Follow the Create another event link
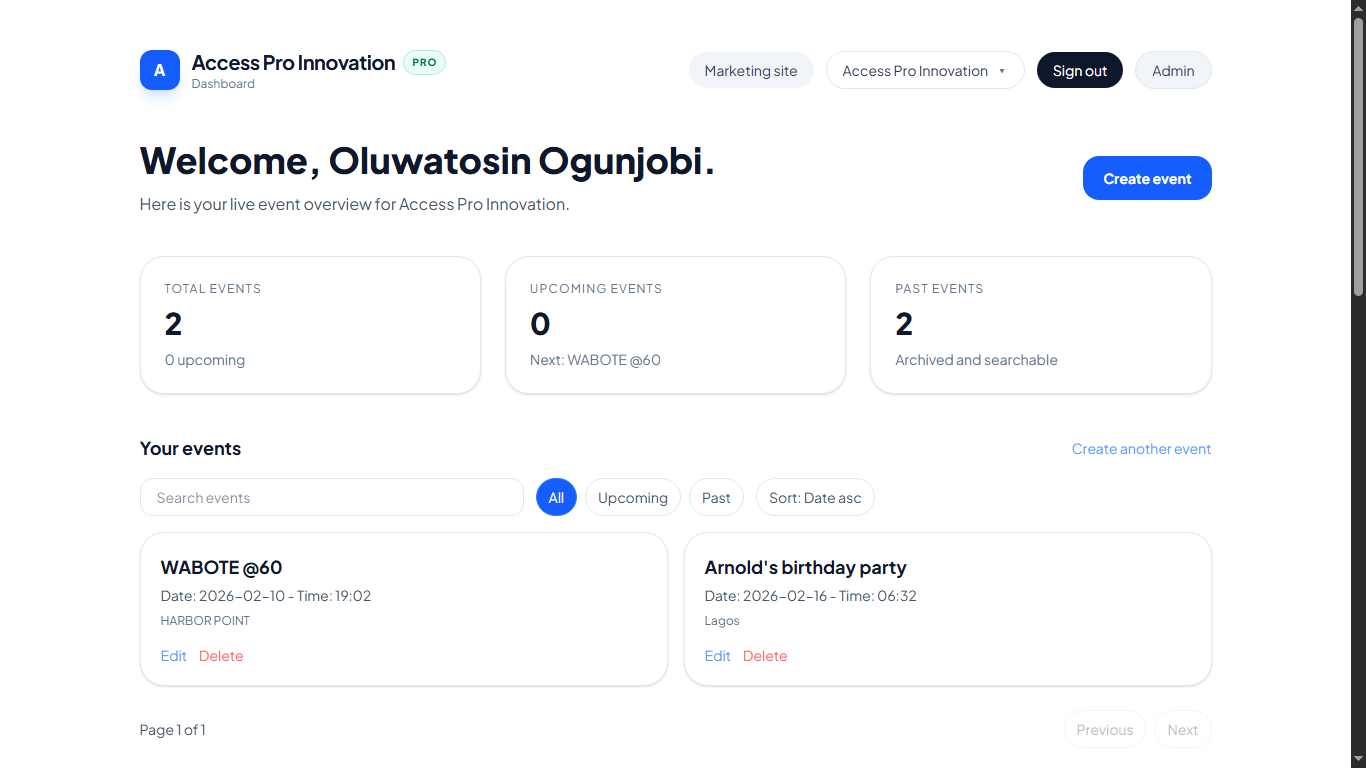Screen dimensions: 1366x768 [x=1141, y=449]
